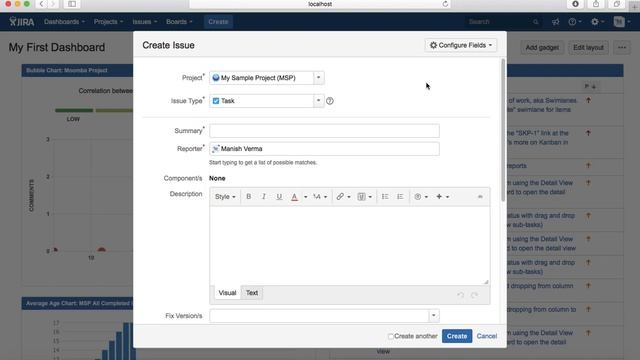Open the Configure Fields dropdown
Viewport: 640px width, 360px height.
(x=461, y=45)
